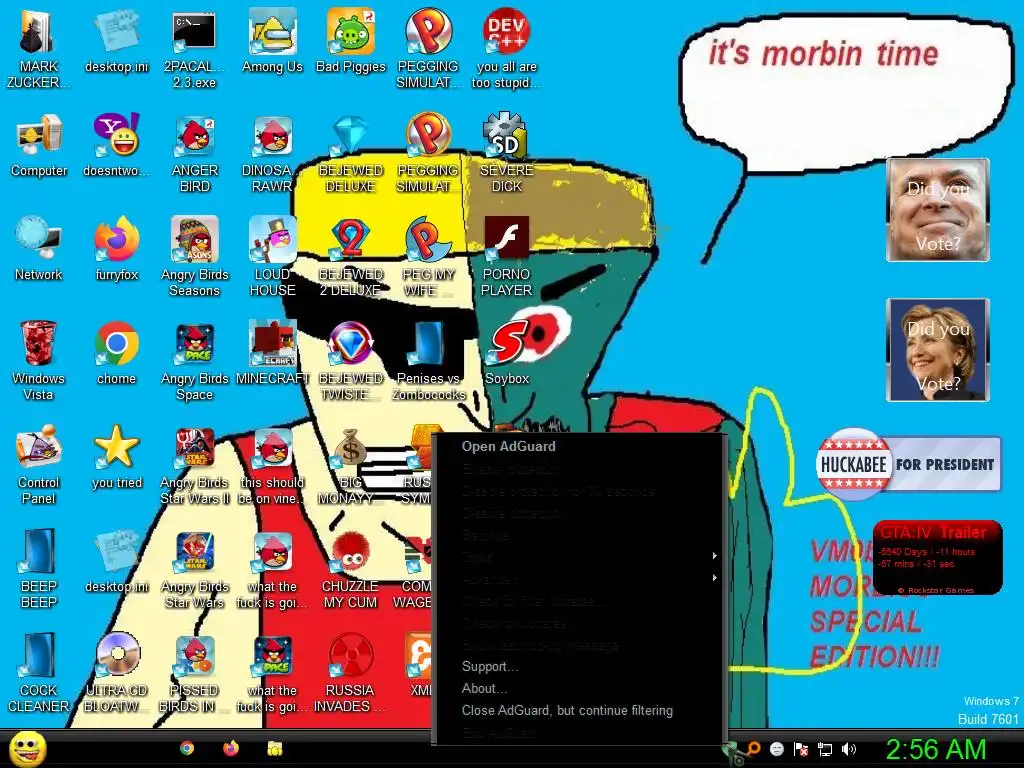
Task: Click the white smiley tray icon
Action: [x=776, y=749]
